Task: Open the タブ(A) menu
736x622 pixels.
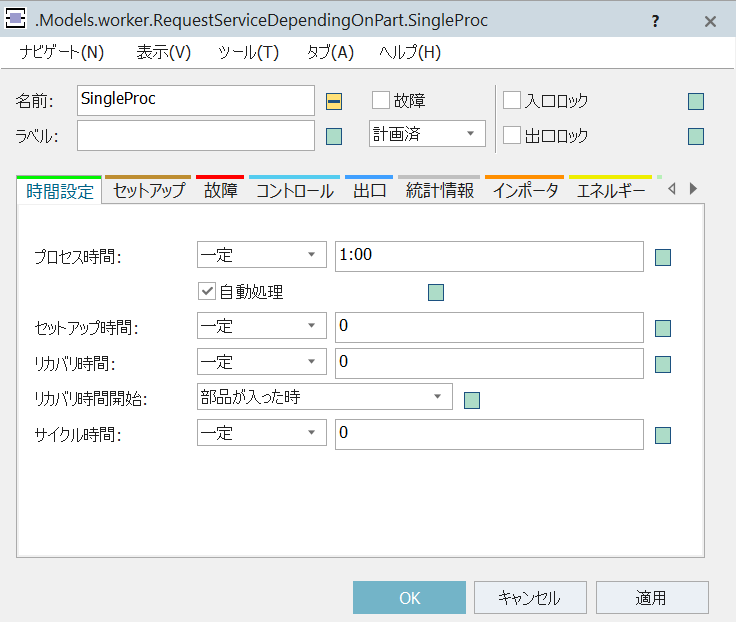Action: (330, 52)
